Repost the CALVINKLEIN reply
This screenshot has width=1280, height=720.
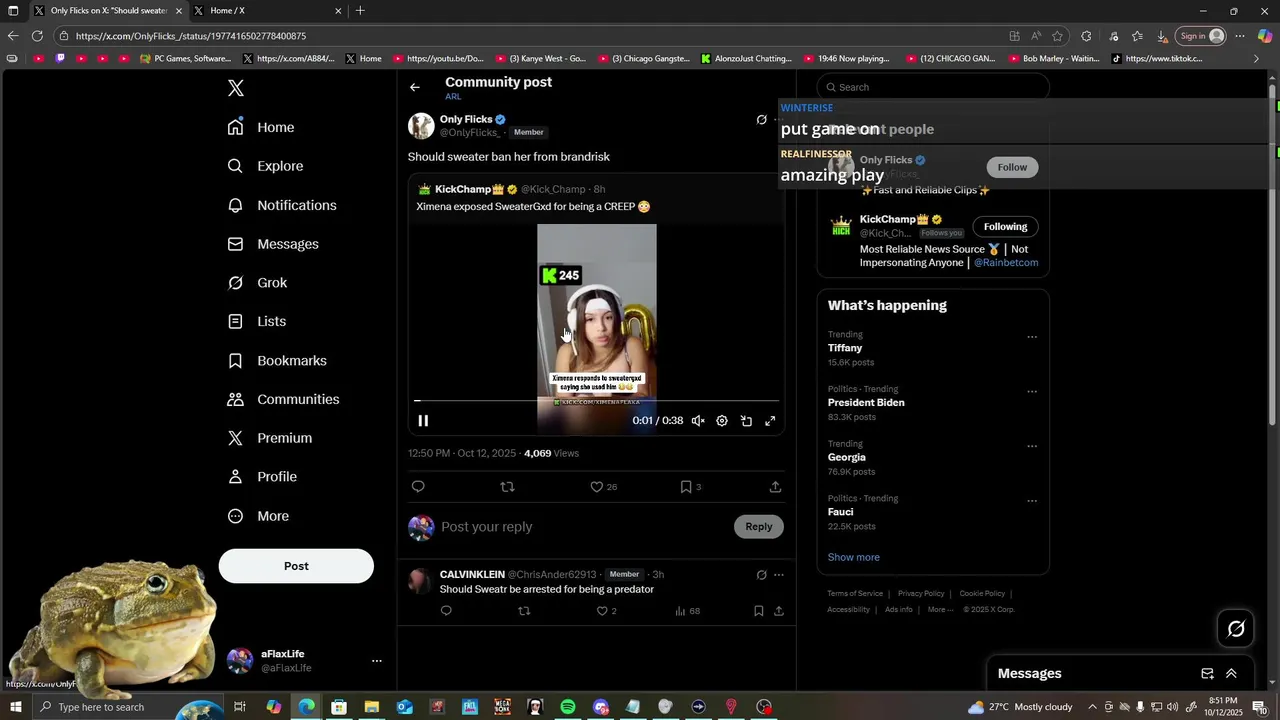(524, 611)
